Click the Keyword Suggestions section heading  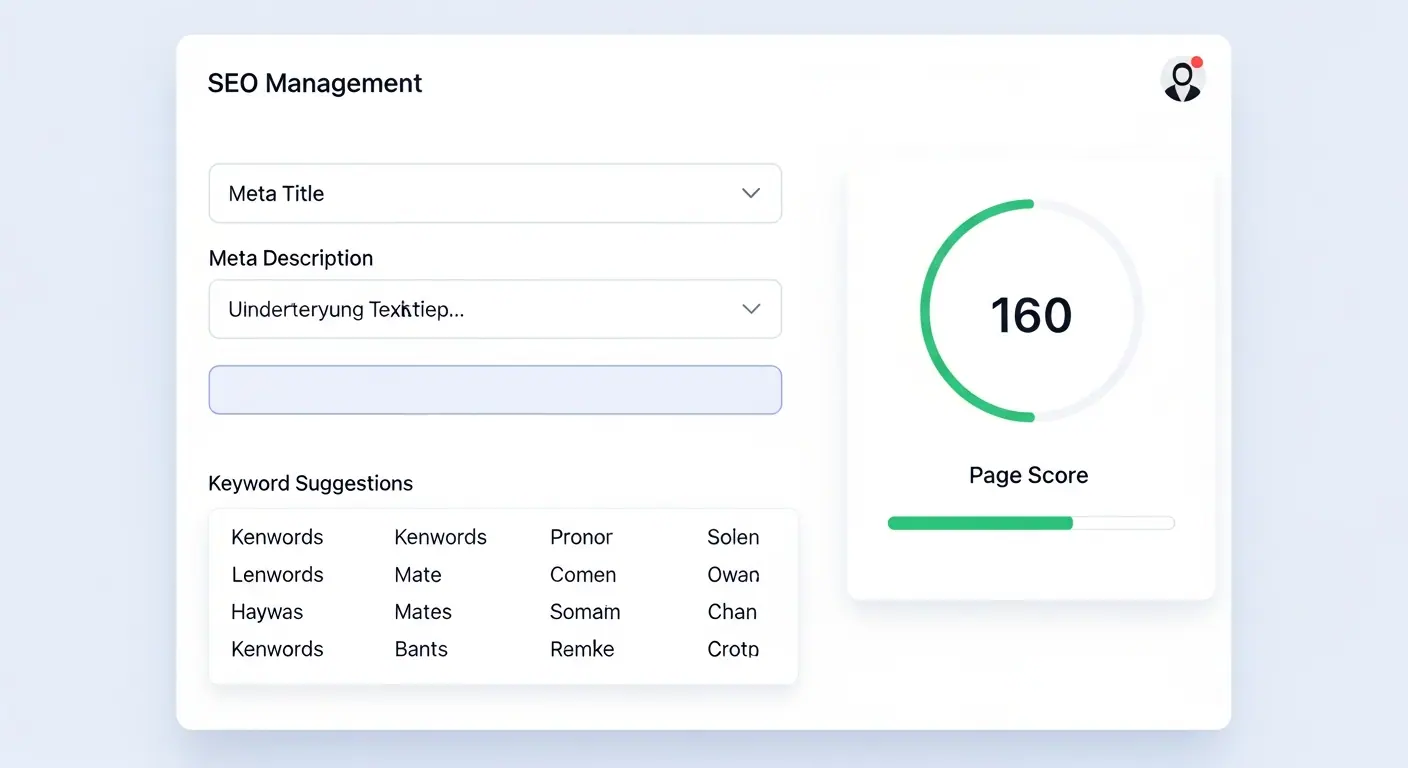coord(310,483)
